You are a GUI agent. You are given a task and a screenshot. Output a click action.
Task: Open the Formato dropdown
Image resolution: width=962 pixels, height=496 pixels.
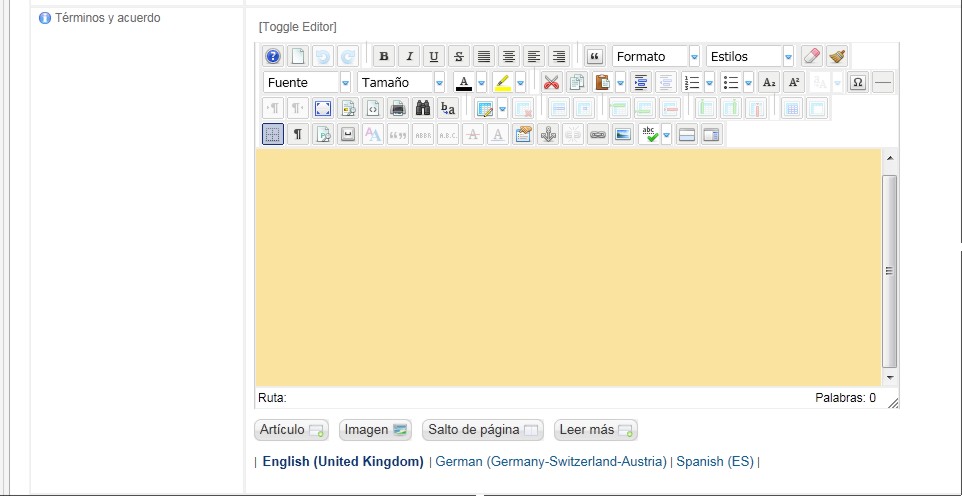pos(656,57)
